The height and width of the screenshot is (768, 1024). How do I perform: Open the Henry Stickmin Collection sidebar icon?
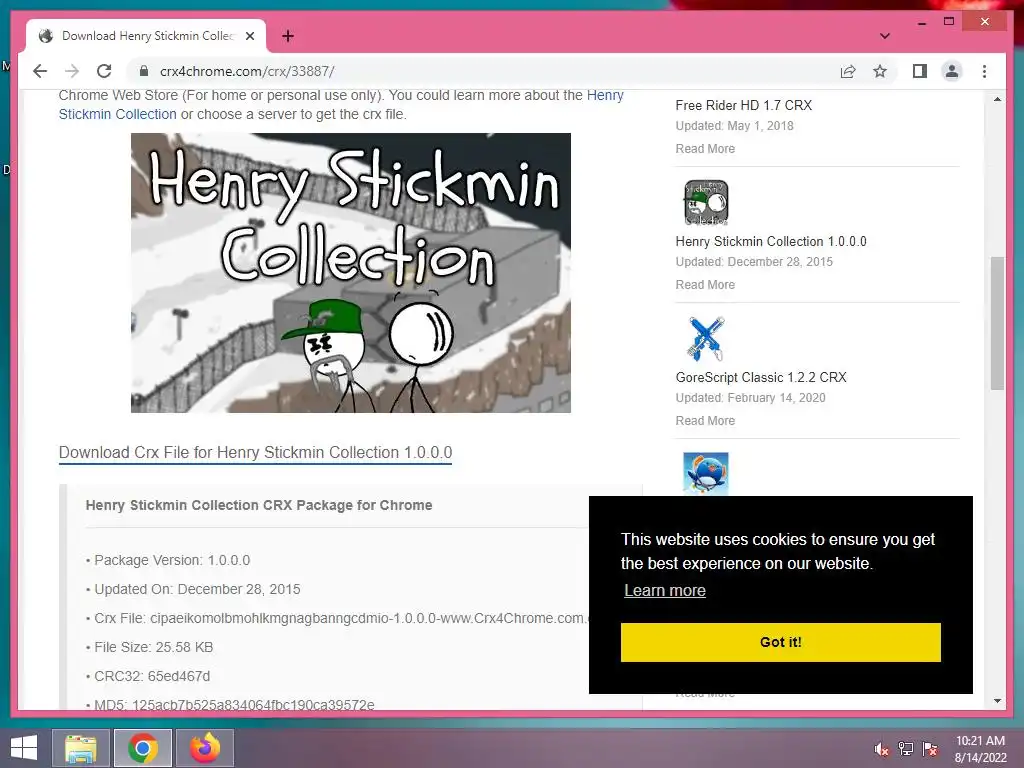[706, 202]
